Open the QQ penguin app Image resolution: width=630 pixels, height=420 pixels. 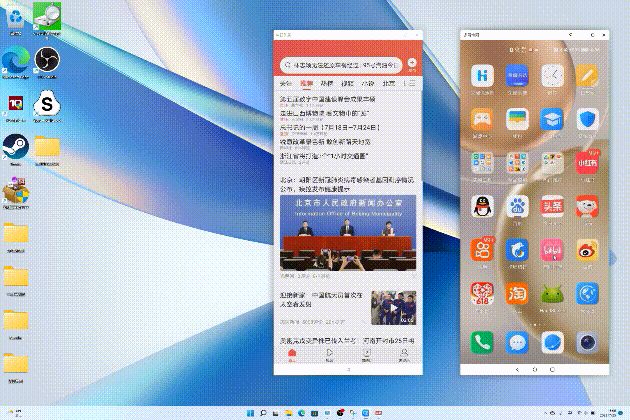point(482,207)
